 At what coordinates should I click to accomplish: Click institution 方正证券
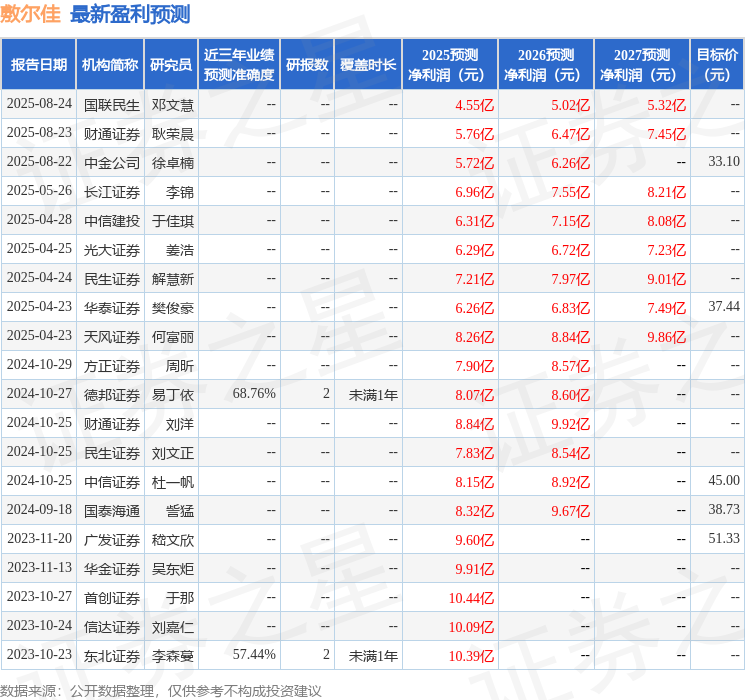(x=112, y=366)
